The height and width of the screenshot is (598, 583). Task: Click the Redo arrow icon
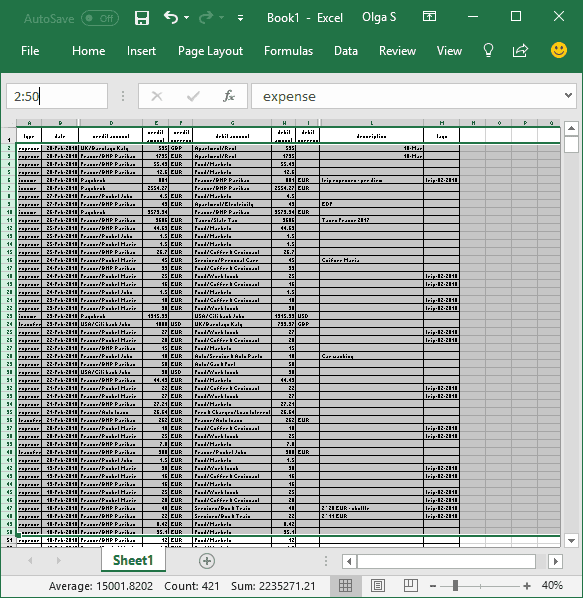pos(206,18)
